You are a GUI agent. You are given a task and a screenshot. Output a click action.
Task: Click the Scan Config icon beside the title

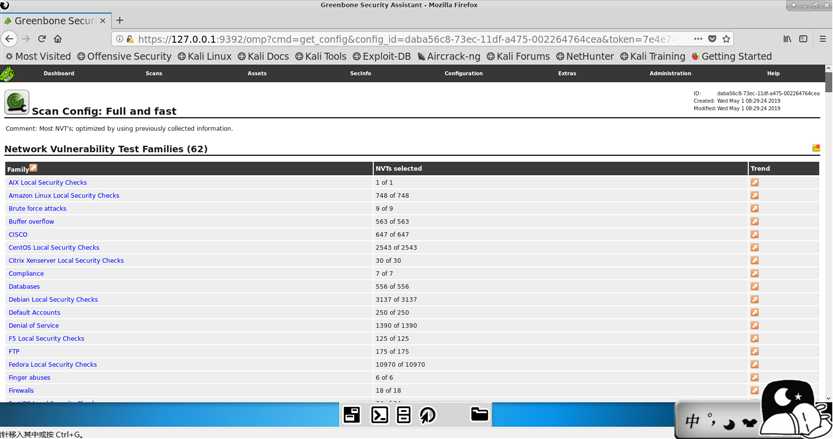click(x=16, y=102)
